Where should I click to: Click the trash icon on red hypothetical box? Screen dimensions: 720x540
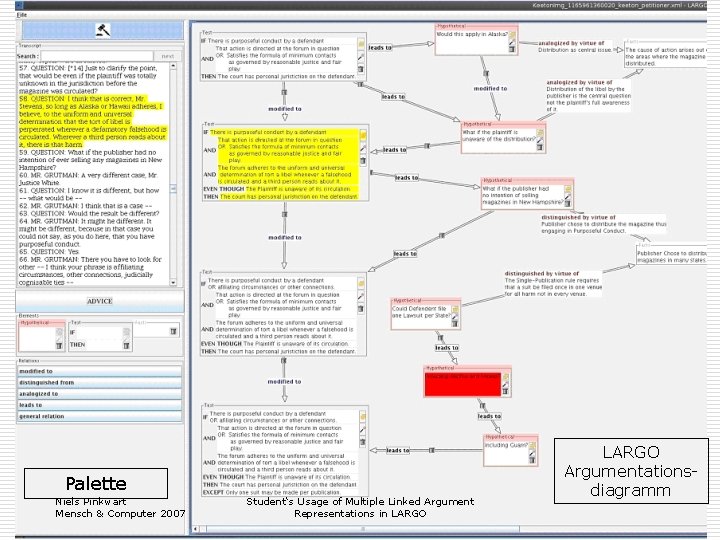click(x=506, y=391)
